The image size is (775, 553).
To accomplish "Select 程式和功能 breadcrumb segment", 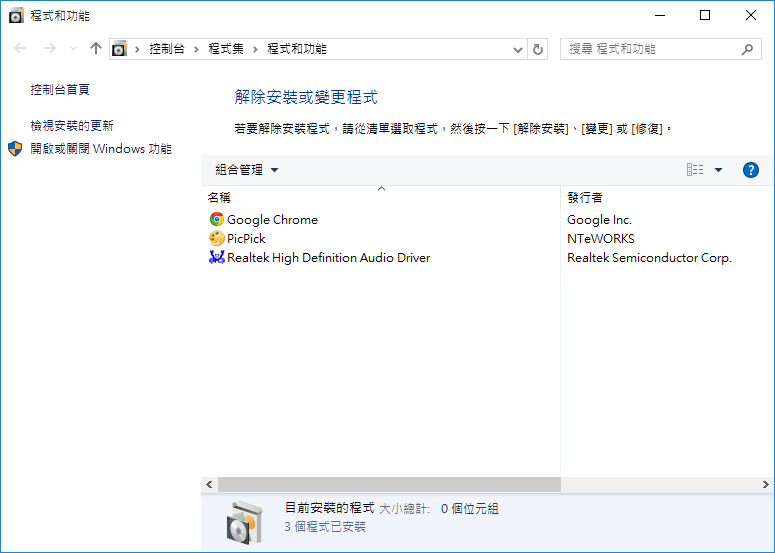I will point(297,49).
